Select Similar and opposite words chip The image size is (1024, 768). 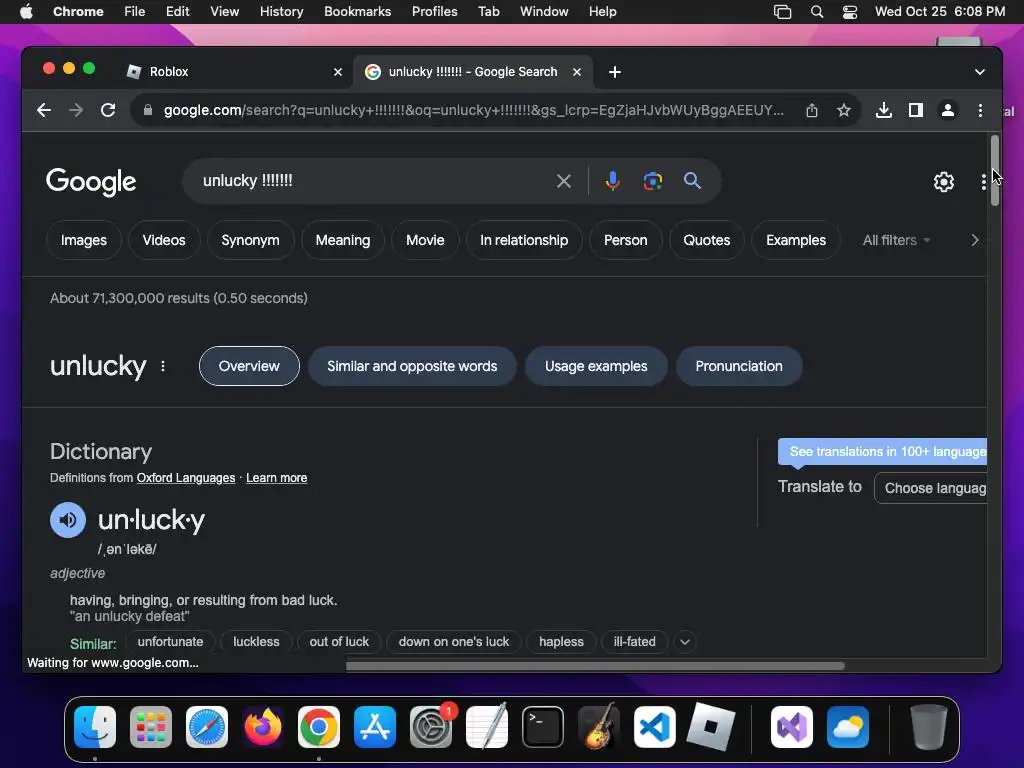pyautogui.click(x=412, y=366)
